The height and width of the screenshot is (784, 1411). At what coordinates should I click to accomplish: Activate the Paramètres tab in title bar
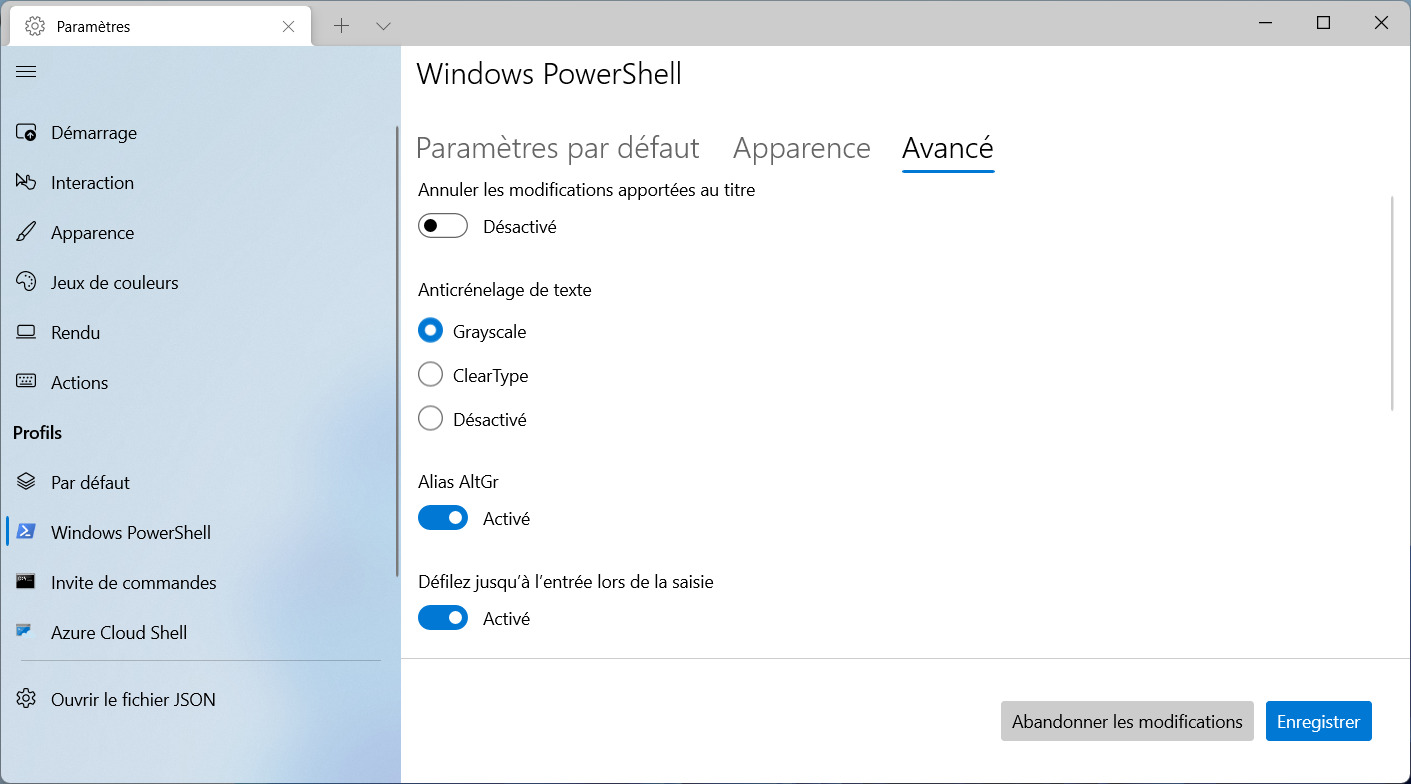point(160,26)
